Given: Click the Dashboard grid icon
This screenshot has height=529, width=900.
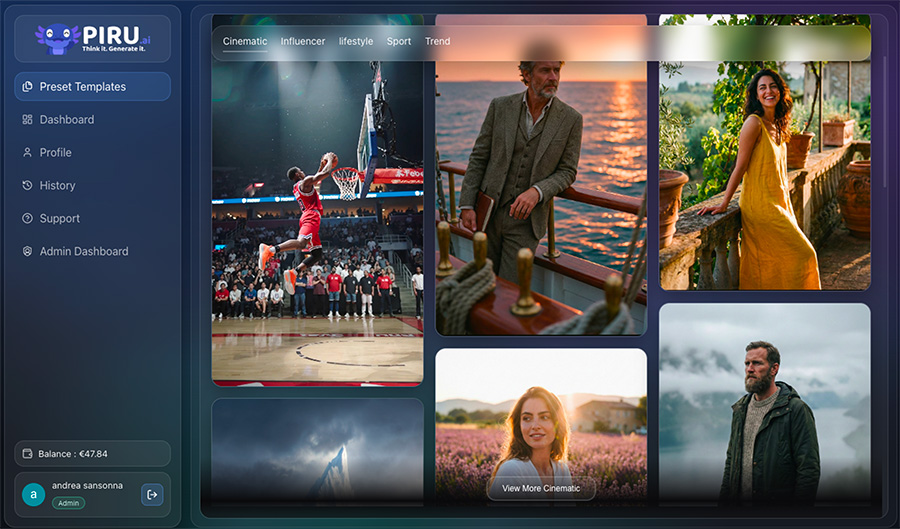Looking at the screenshot, I should 28,120.
